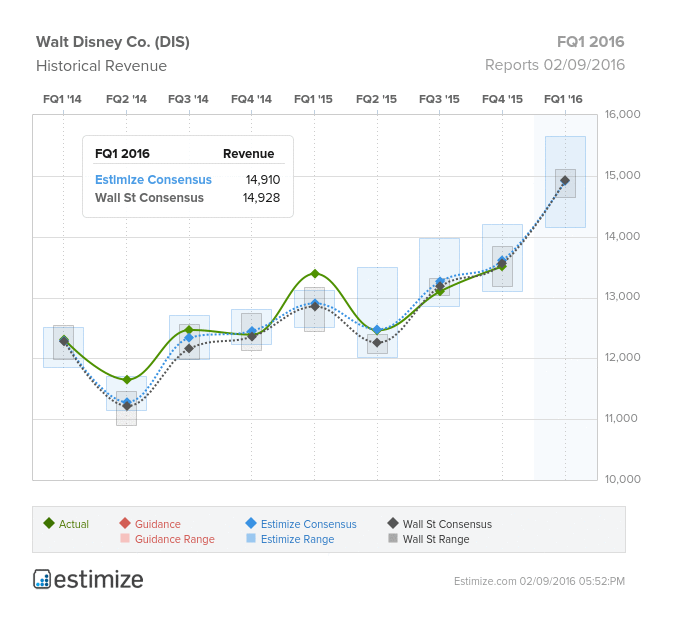Click the tooltip's FQ1 2016 heading

(122, 154)
